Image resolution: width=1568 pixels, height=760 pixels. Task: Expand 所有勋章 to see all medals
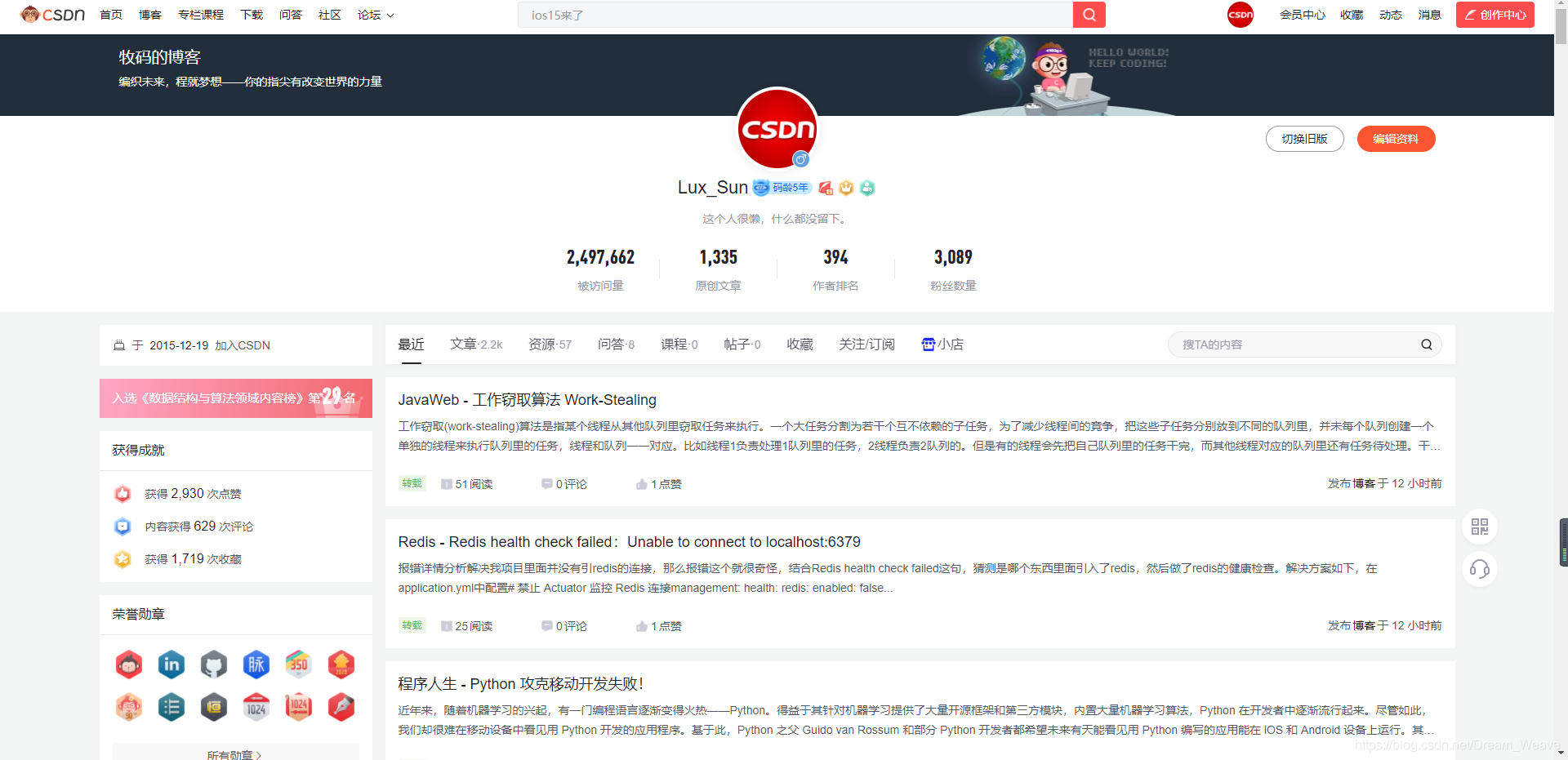tap(235, 754)
